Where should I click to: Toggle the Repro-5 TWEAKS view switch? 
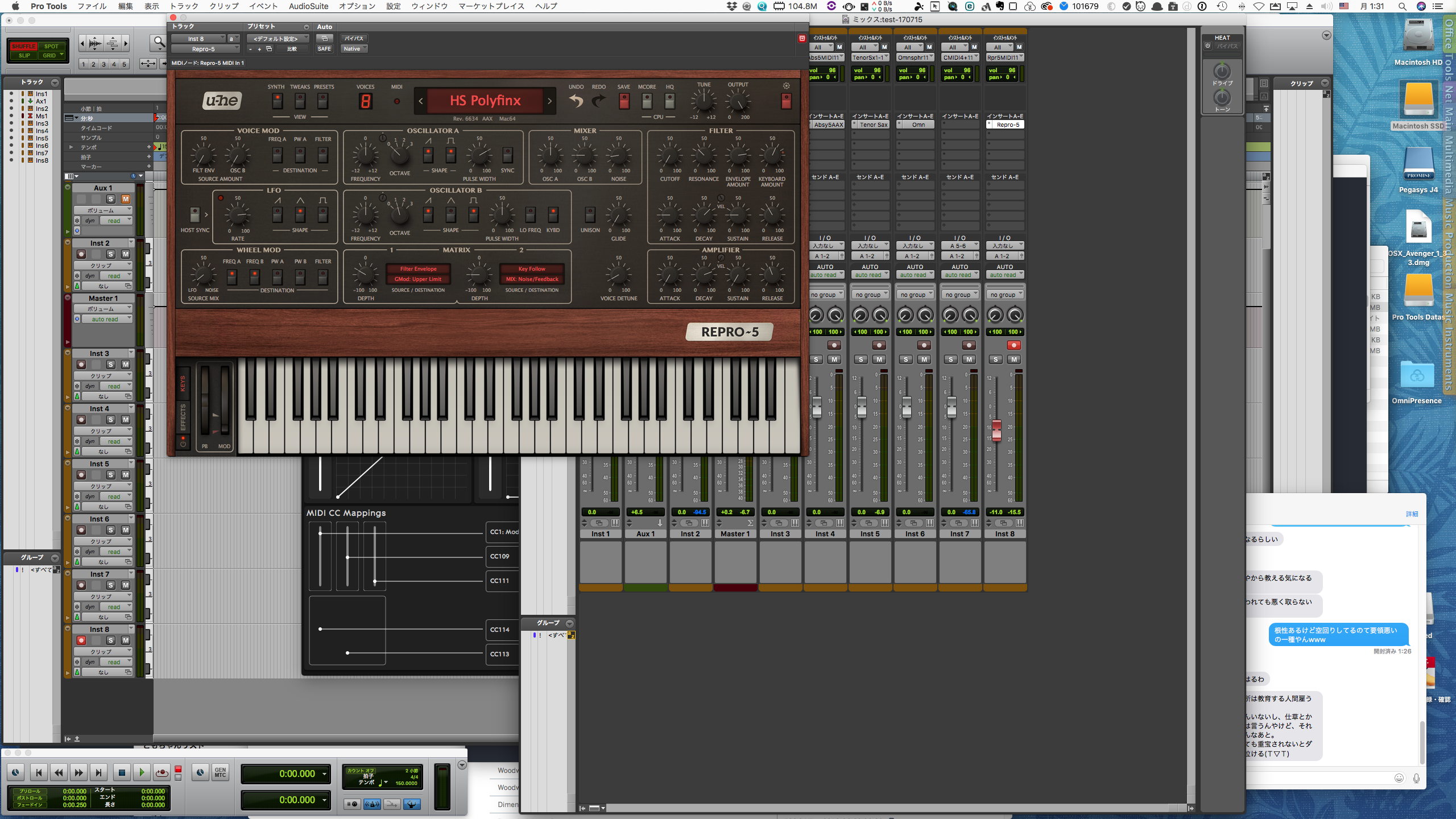[300, 101]
